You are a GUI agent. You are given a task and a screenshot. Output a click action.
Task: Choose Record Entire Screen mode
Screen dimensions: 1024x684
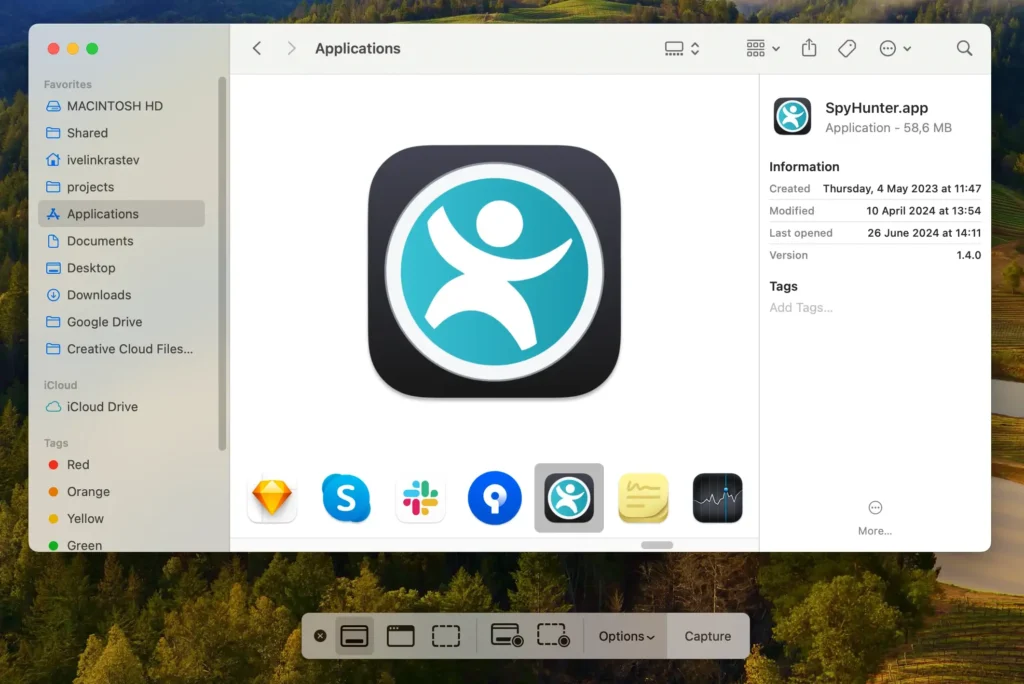pos(507,636)
